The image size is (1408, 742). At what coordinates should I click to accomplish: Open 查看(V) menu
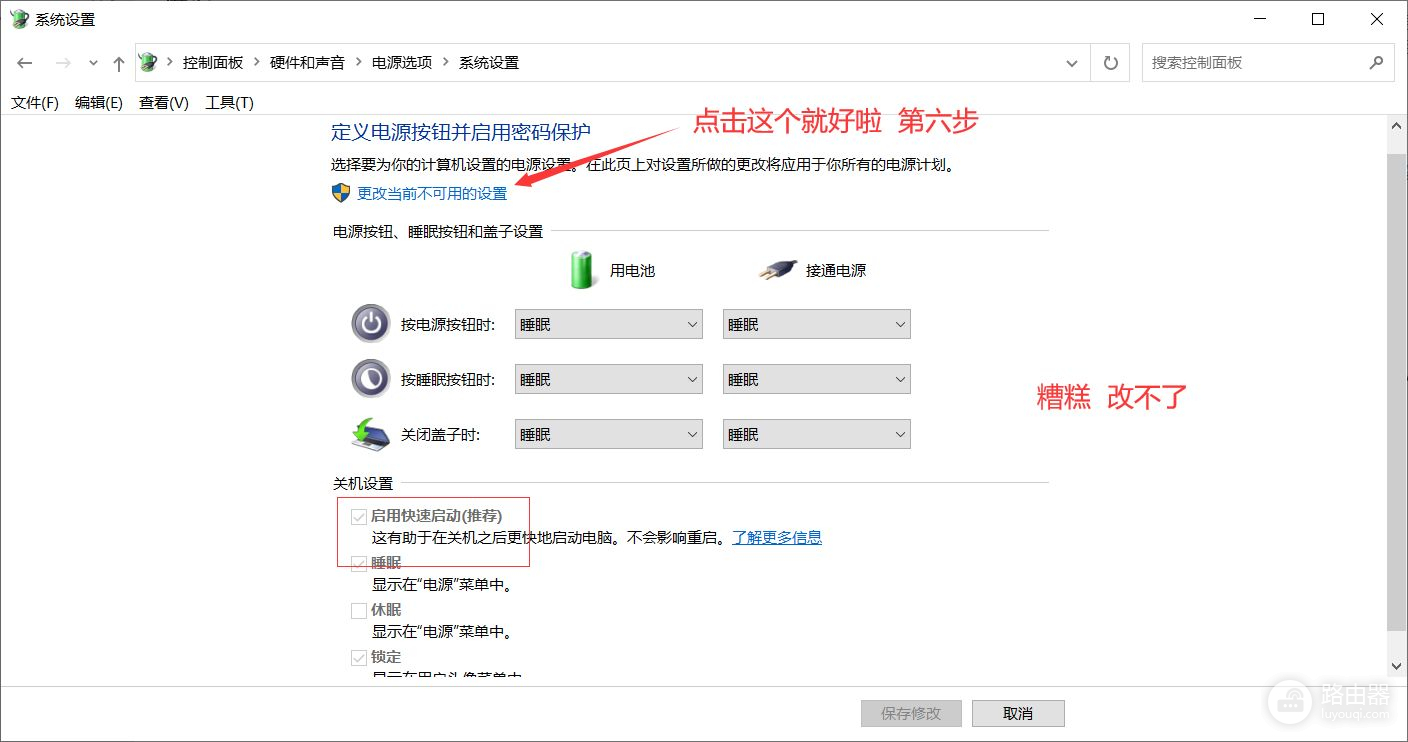click(x=164, y=102)
